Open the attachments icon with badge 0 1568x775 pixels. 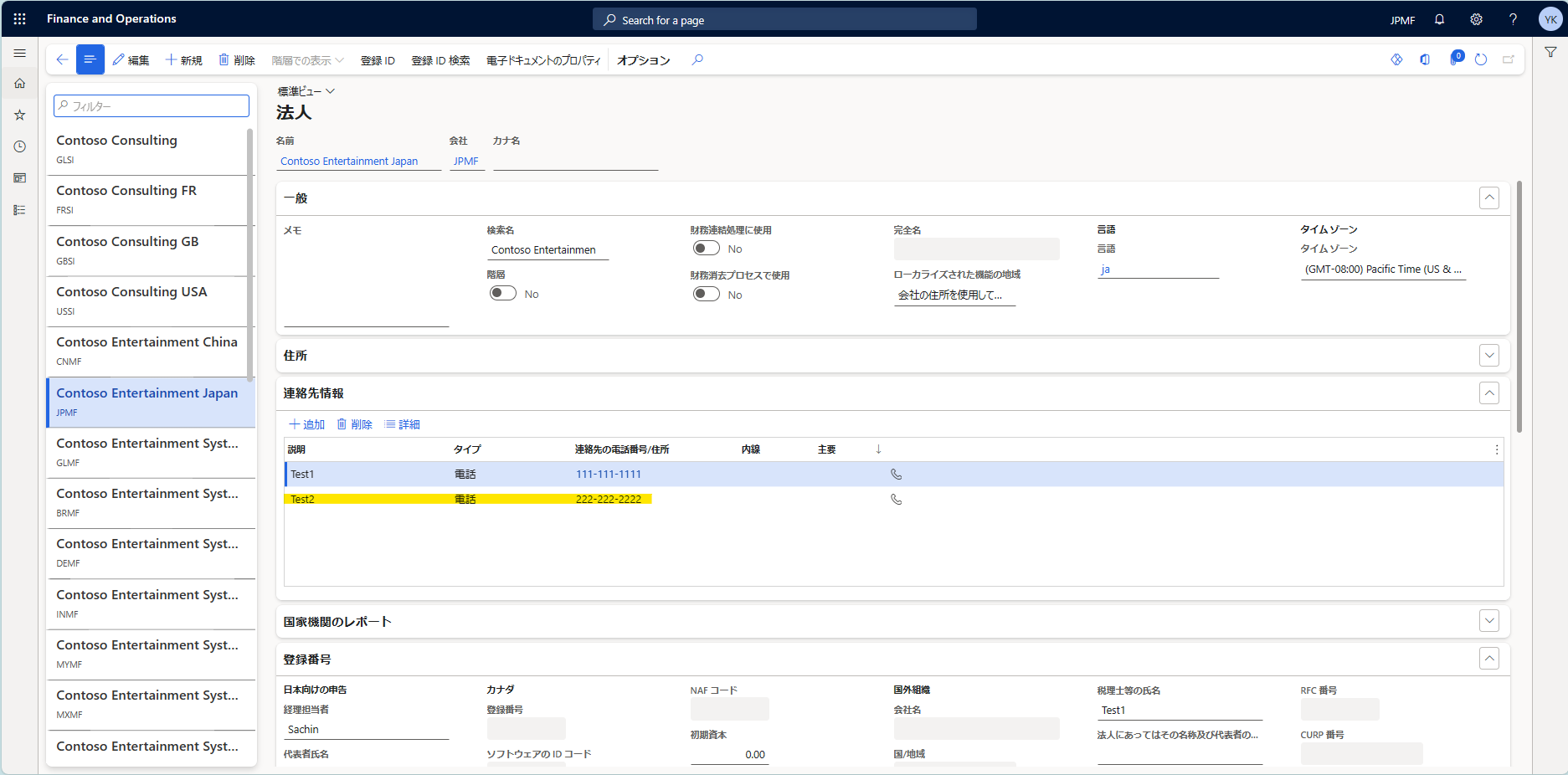pos(1455,59)
